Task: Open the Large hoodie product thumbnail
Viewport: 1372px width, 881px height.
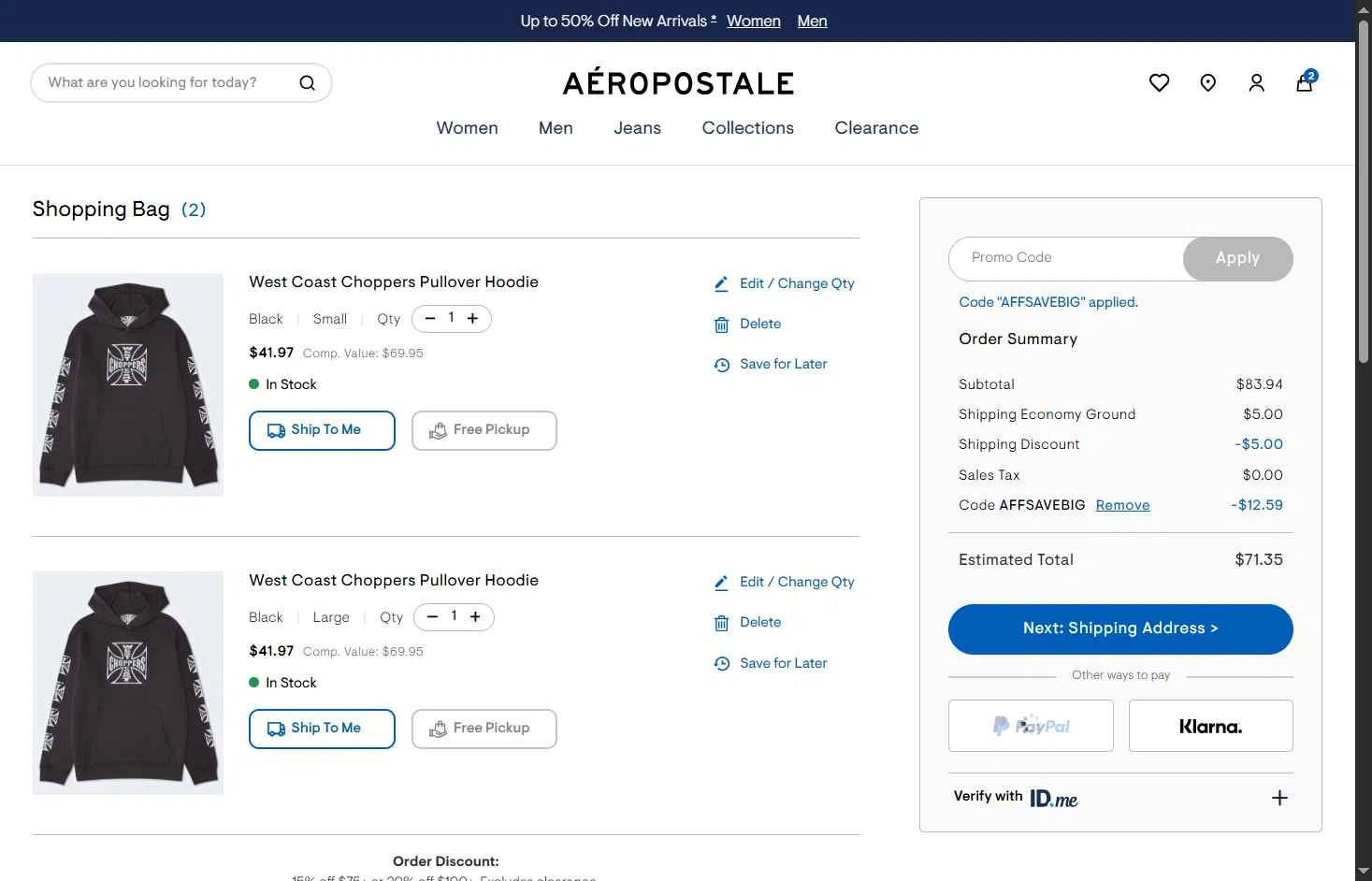Action: pos(128,683)
